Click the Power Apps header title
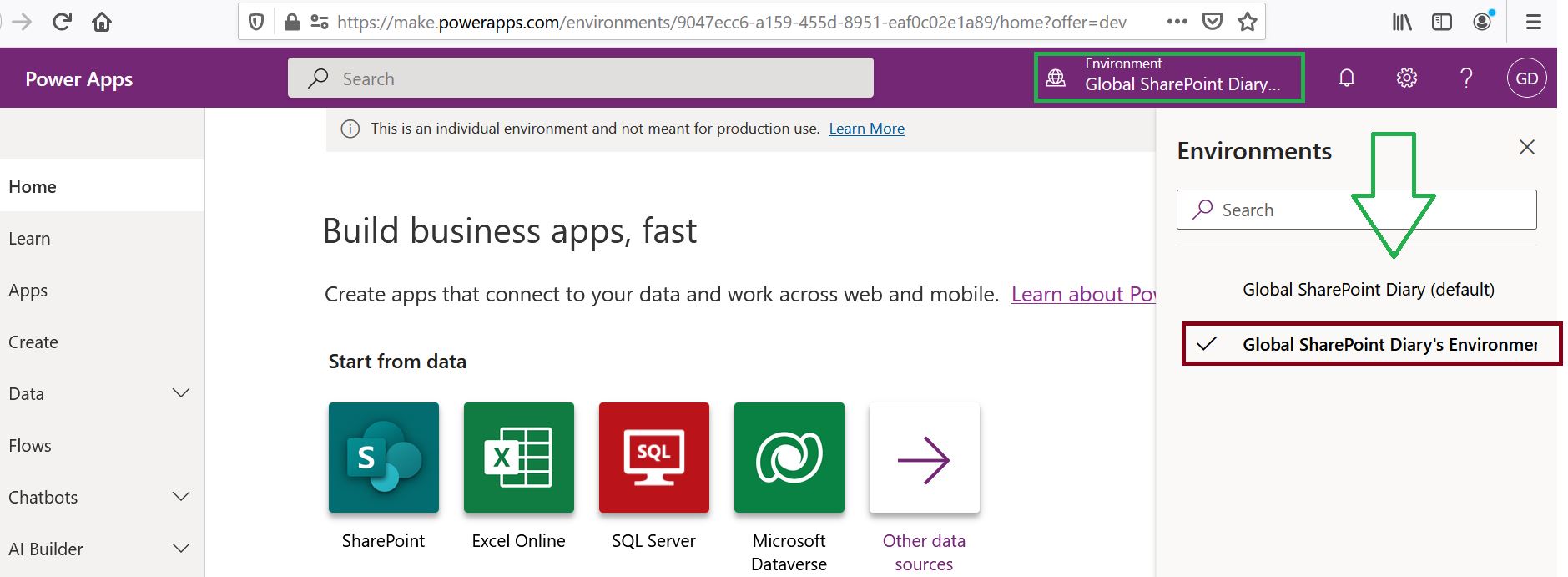 click(79, 79)
